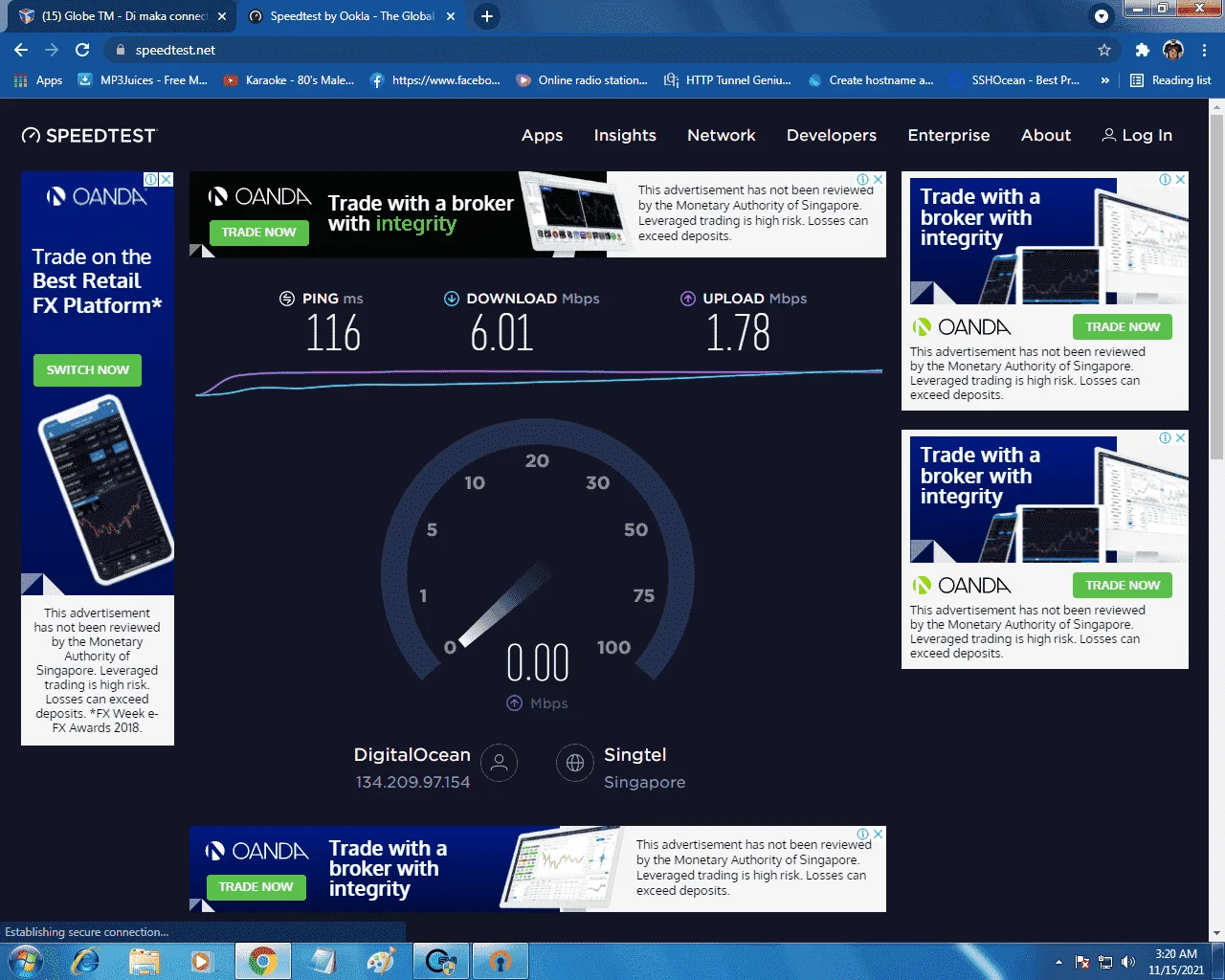
Task: Click TRADE NOW in bottom banner ad
Action: (256, 887)
